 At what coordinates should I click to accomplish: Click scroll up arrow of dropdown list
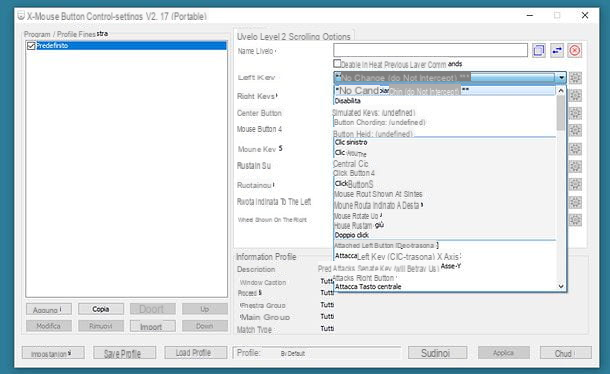[561, 91]
